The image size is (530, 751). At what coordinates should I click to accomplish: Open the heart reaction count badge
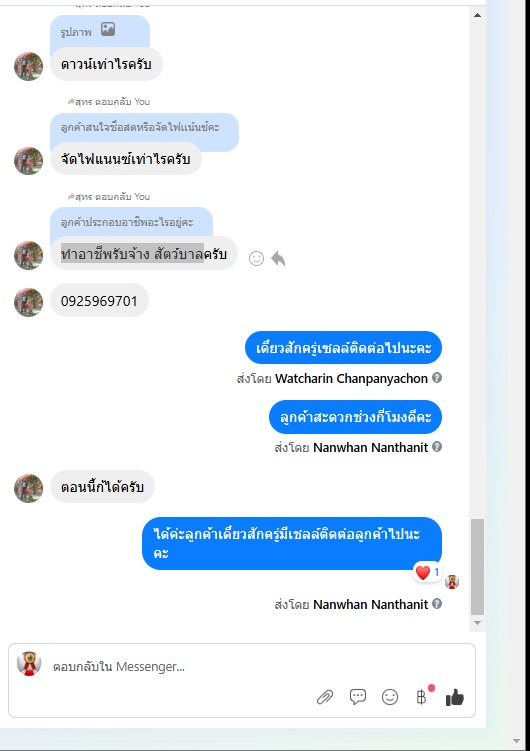coord(428,572)
